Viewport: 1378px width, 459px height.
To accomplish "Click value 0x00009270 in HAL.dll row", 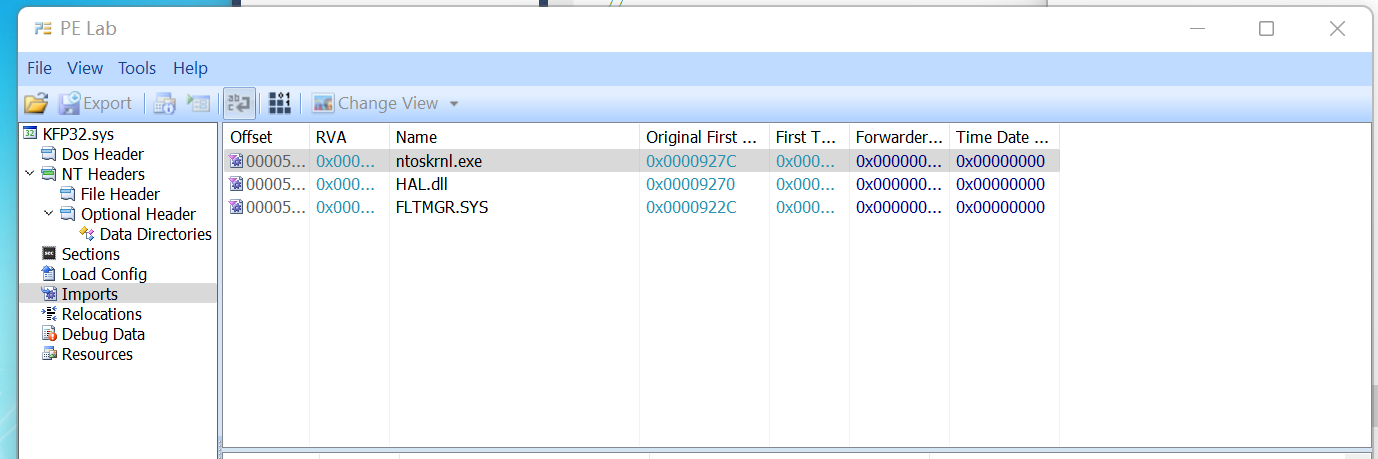I will click(x=691, y=184).
